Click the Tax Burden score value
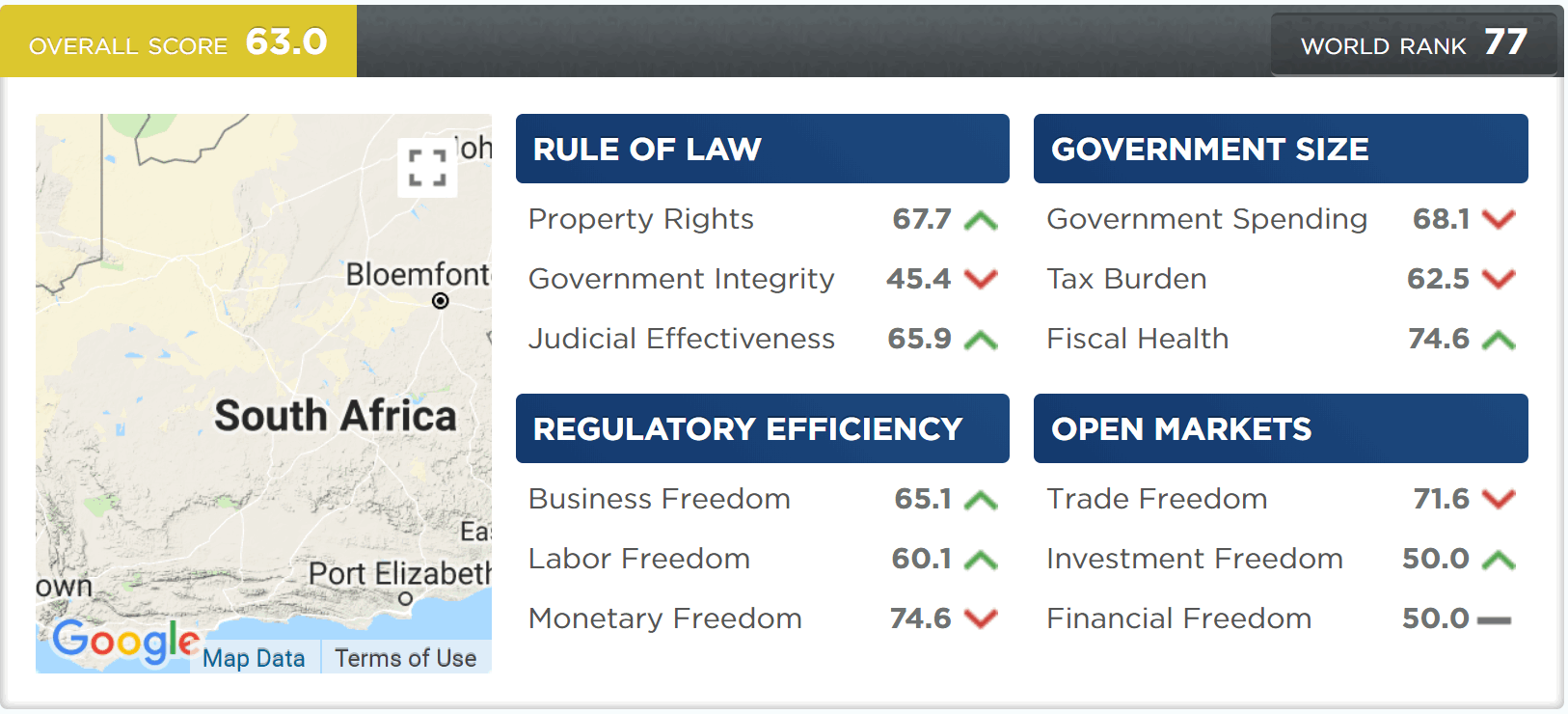 pos(1437,279)
